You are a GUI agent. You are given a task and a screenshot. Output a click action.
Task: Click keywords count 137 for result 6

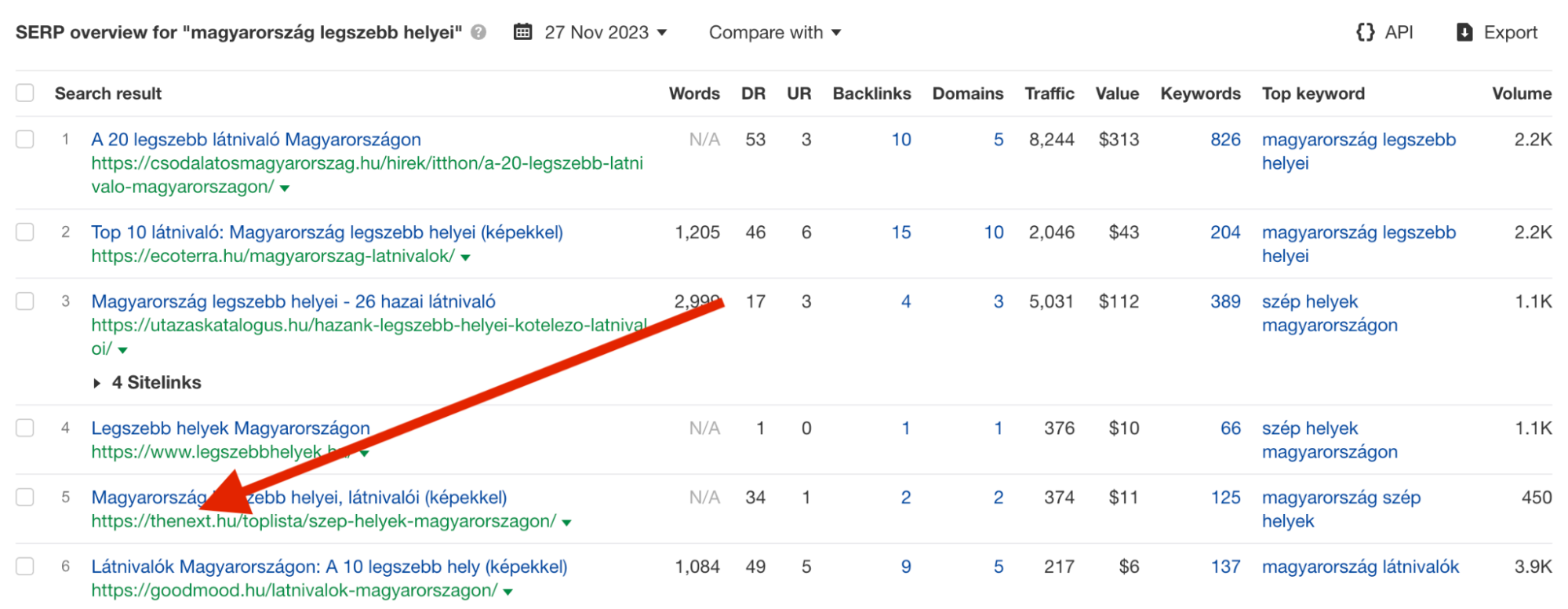(1225, 566)
